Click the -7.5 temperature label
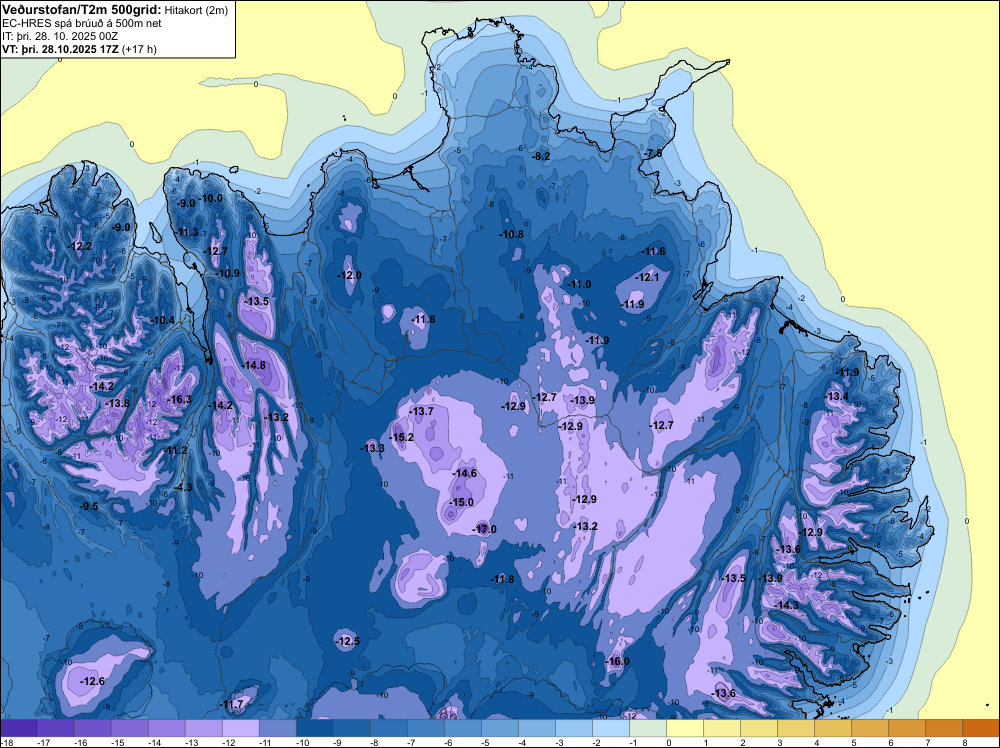The width and height of the screenshot is (1000, 748). (x=654, y=154)
